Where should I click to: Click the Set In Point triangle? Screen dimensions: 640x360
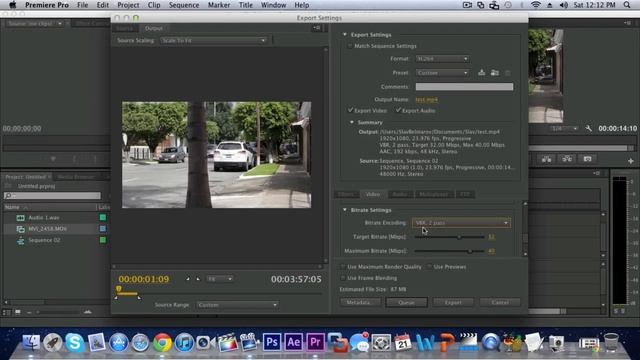pyautogui.click(x=188, y=279)
